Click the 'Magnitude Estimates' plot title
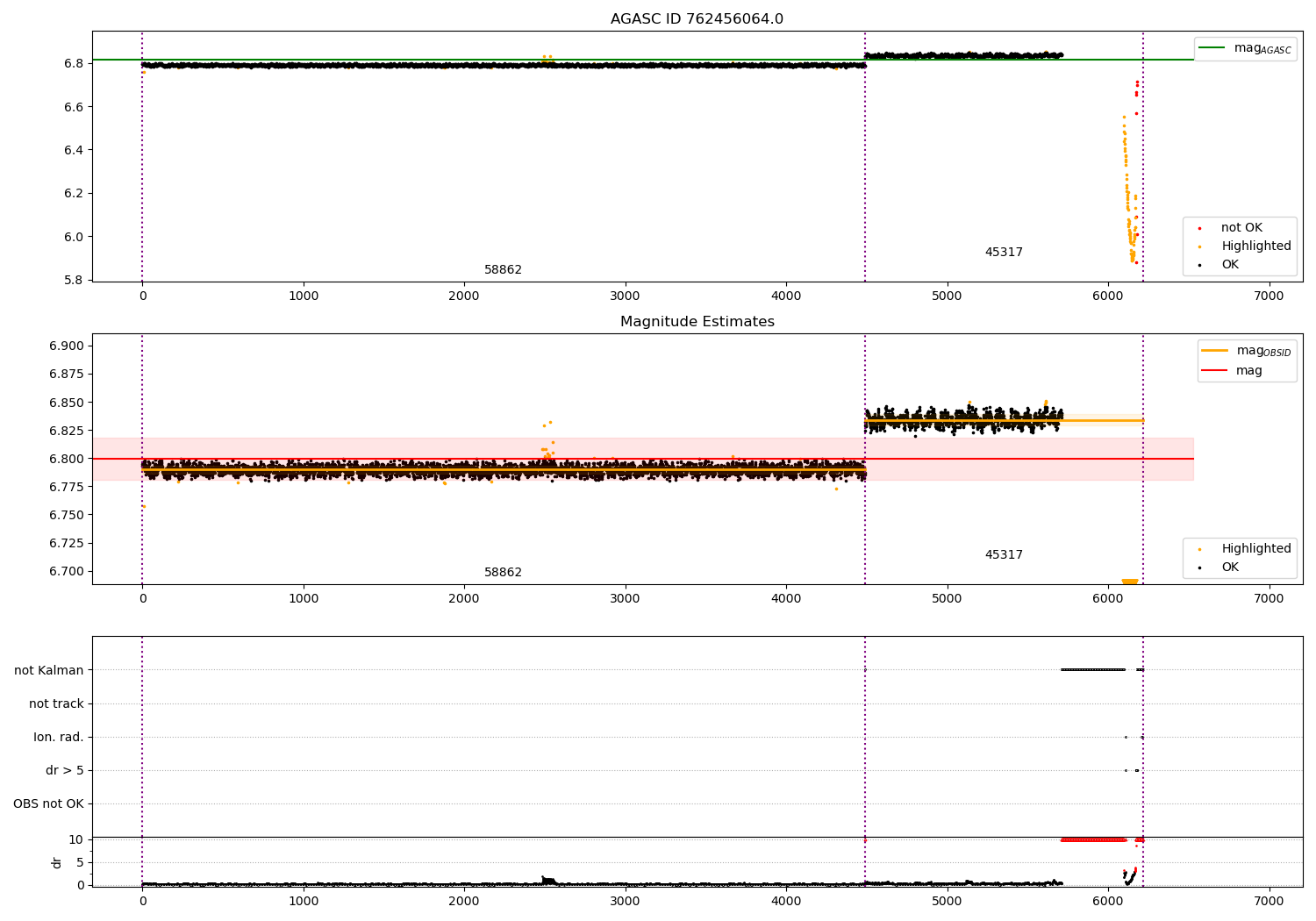1316x921 pixels. 697,322
